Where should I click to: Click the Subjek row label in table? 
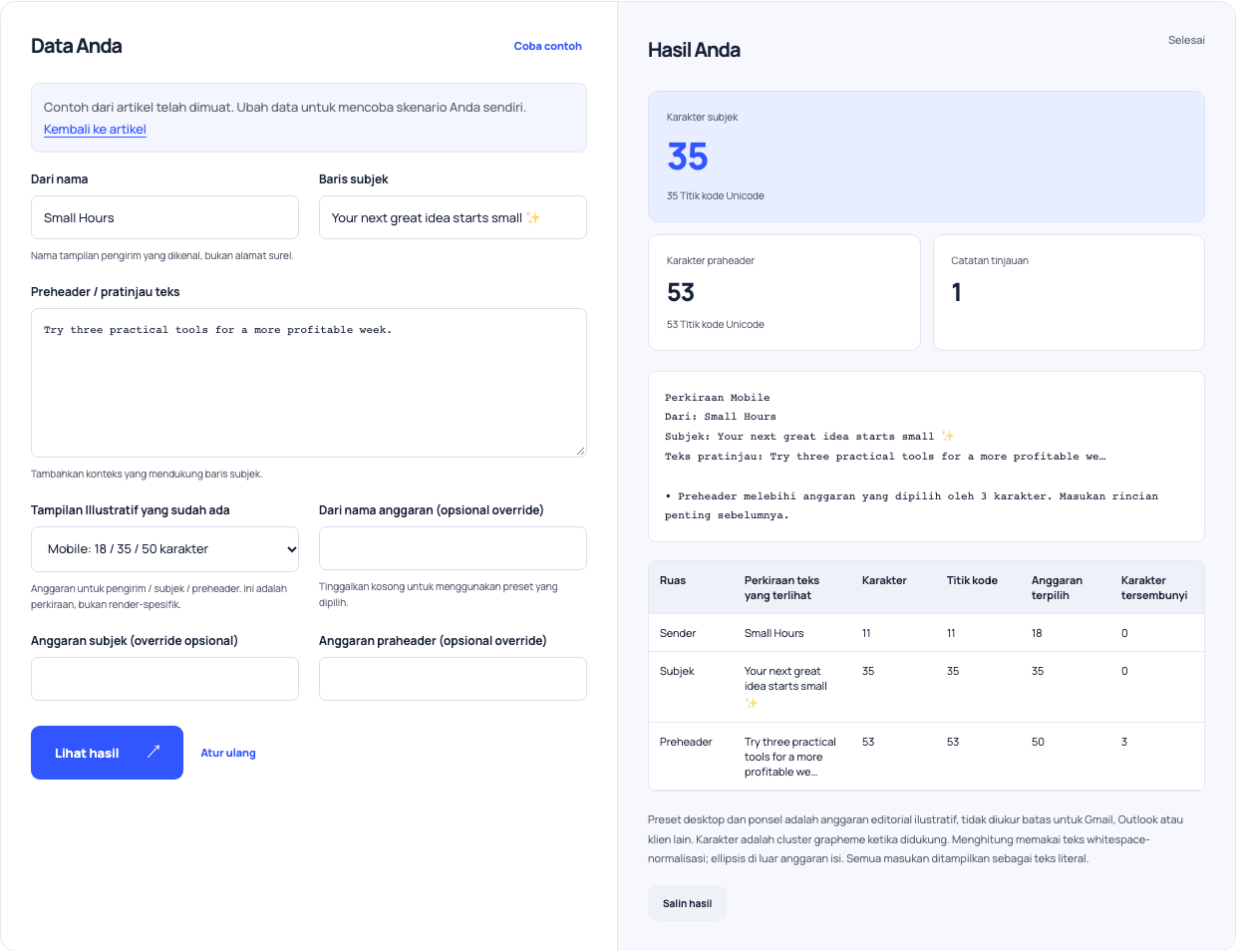pyautogui.click(x=677, y=671)
